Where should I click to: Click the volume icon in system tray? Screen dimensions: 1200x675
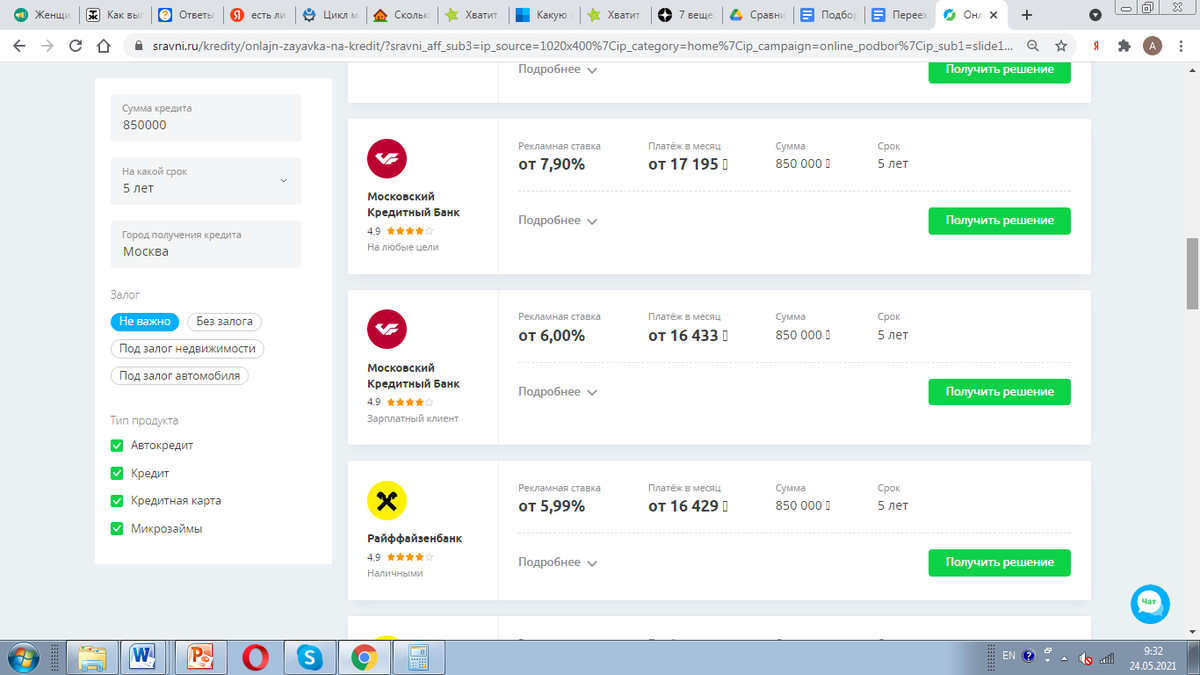1084,658
